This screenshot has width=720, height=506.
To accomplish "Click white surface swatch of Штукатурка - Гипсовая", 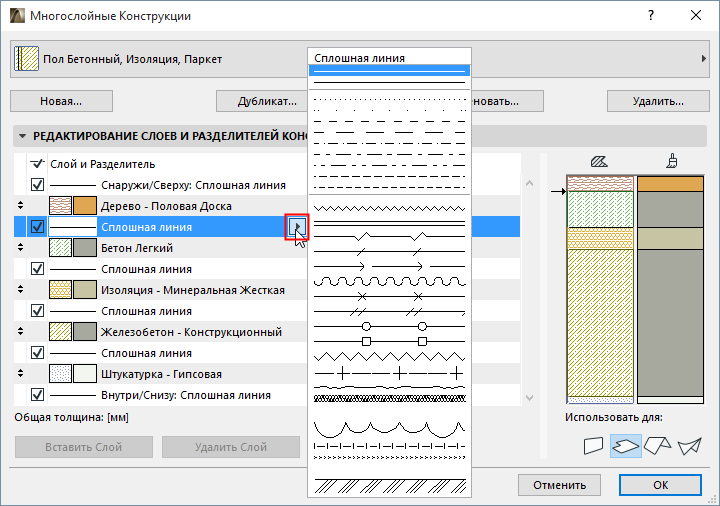I will click(85, 374).
